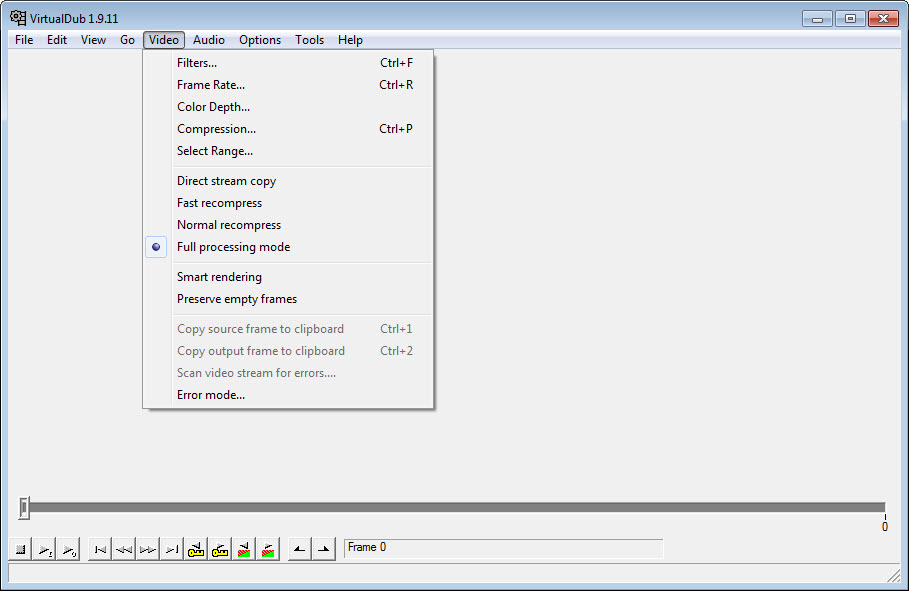
Task: Click the Stop playback button
Action: (20, 549)
